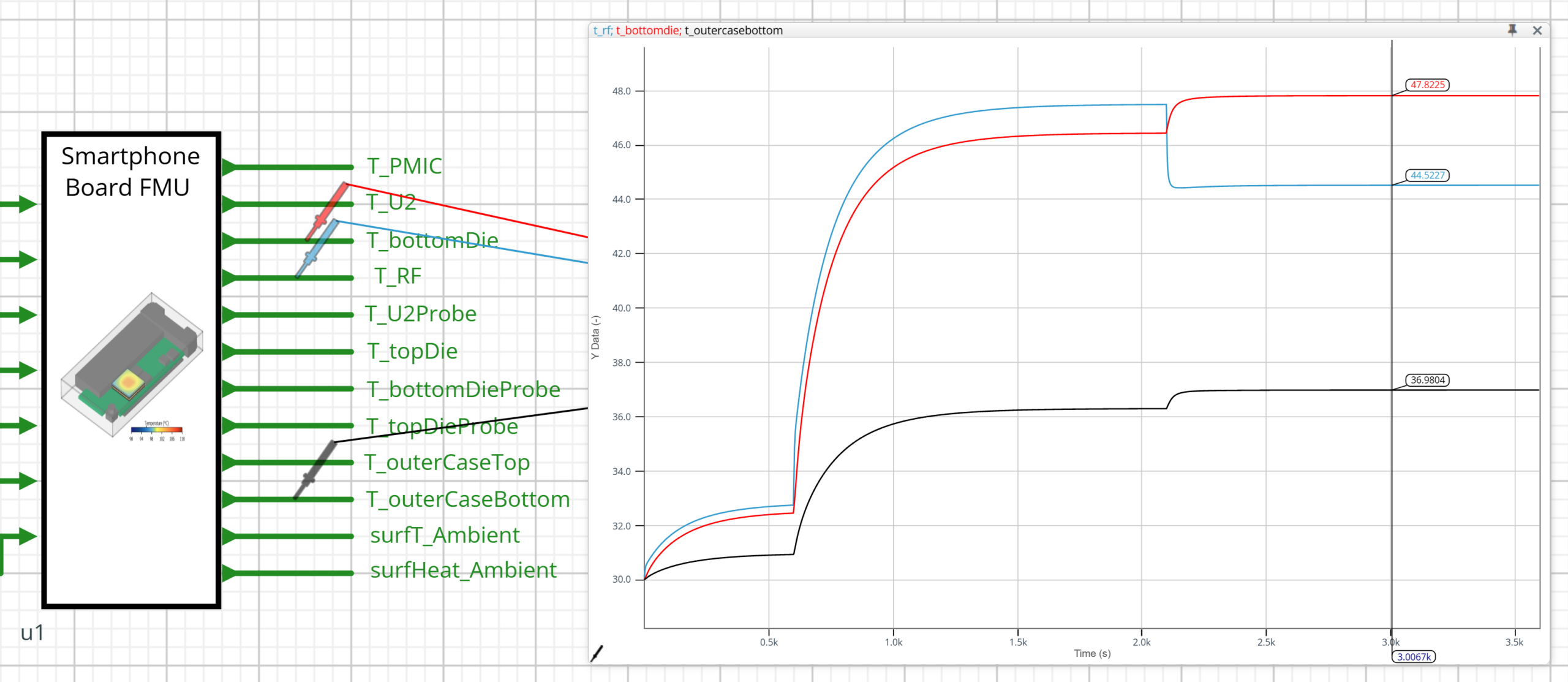This screenshot has width=1568, height=682.
Task: Click the blue 44.5227 cursor value tag
Action: tap(1427, 175)
